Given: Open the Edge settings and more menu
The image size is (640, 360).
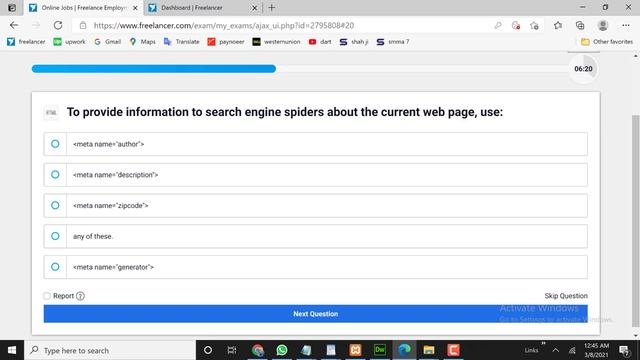Looking at the screenshot, I should (x=626, y=25).
